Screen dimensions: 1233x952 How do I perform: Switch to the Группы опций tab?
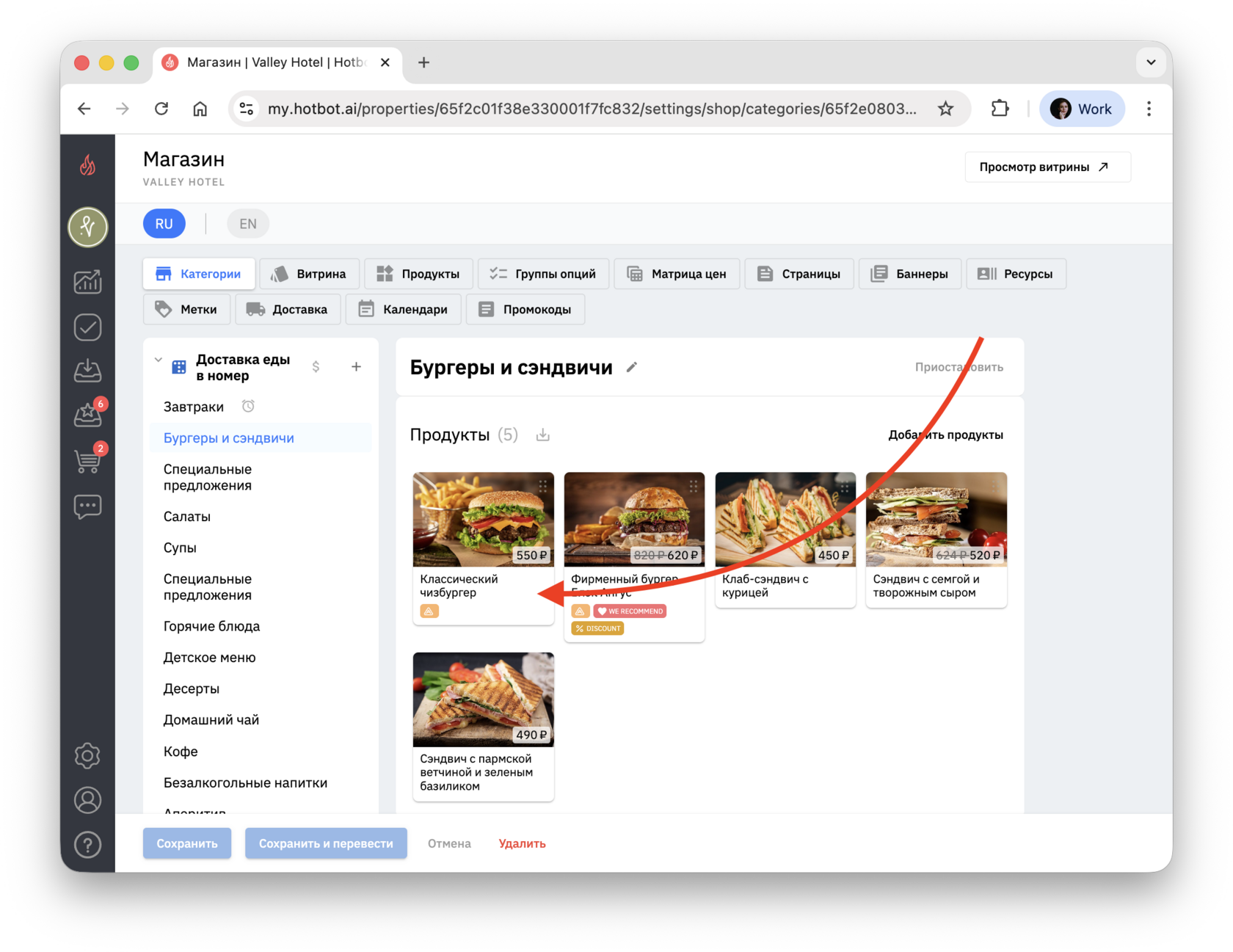(543, 274)
